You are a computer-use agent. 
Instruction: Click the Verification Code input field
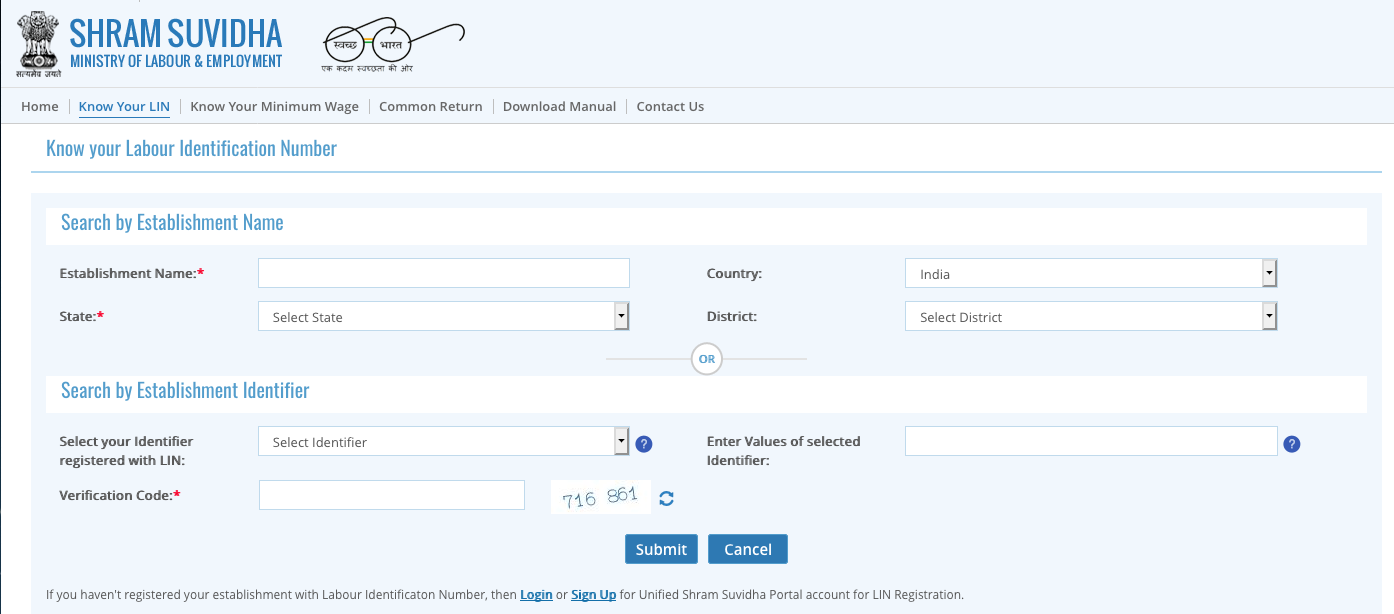point(391,494)
